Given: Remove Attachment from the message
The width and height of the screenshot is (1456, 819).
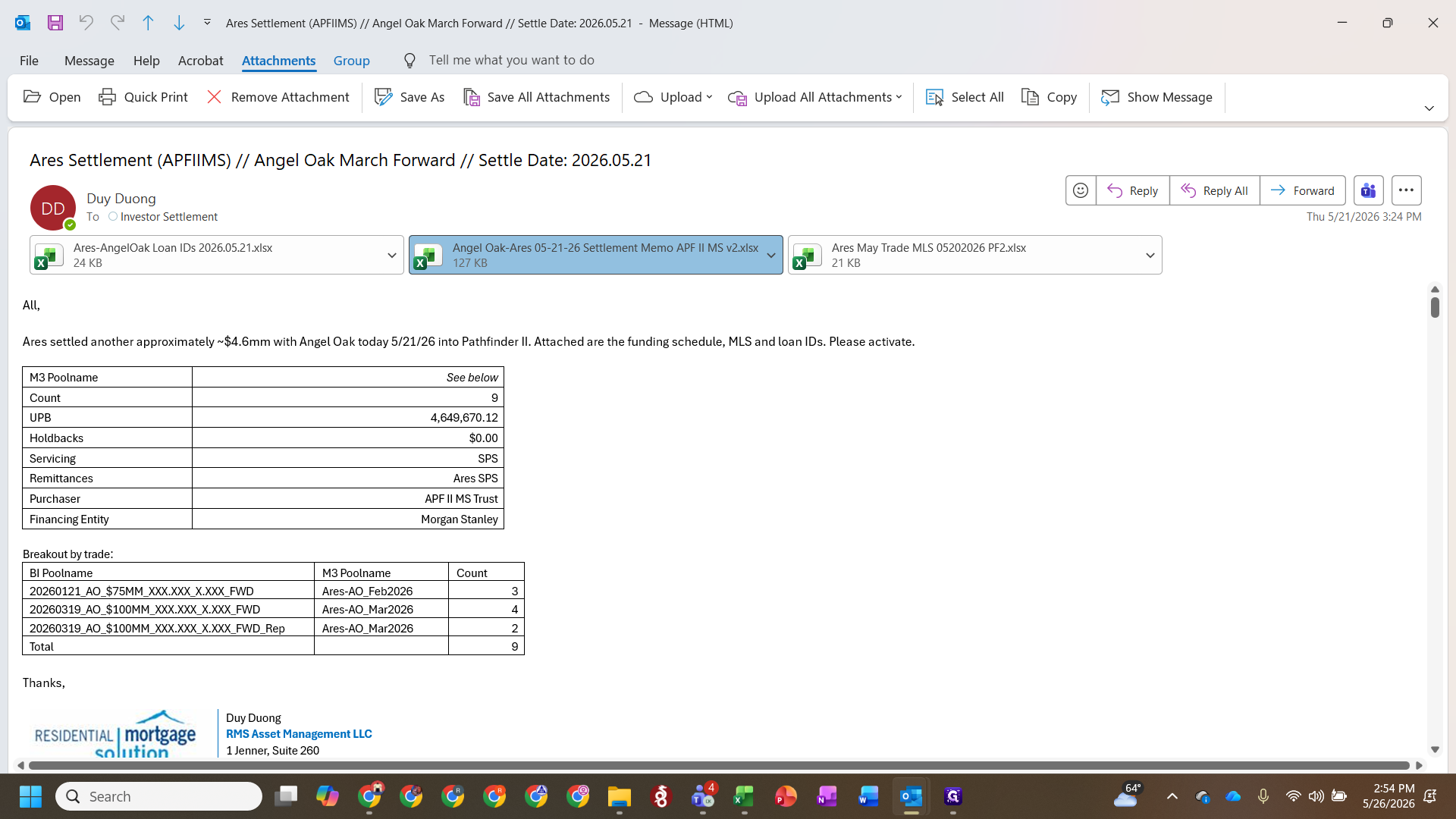Looking at the screenshot, I should (278, 97).
